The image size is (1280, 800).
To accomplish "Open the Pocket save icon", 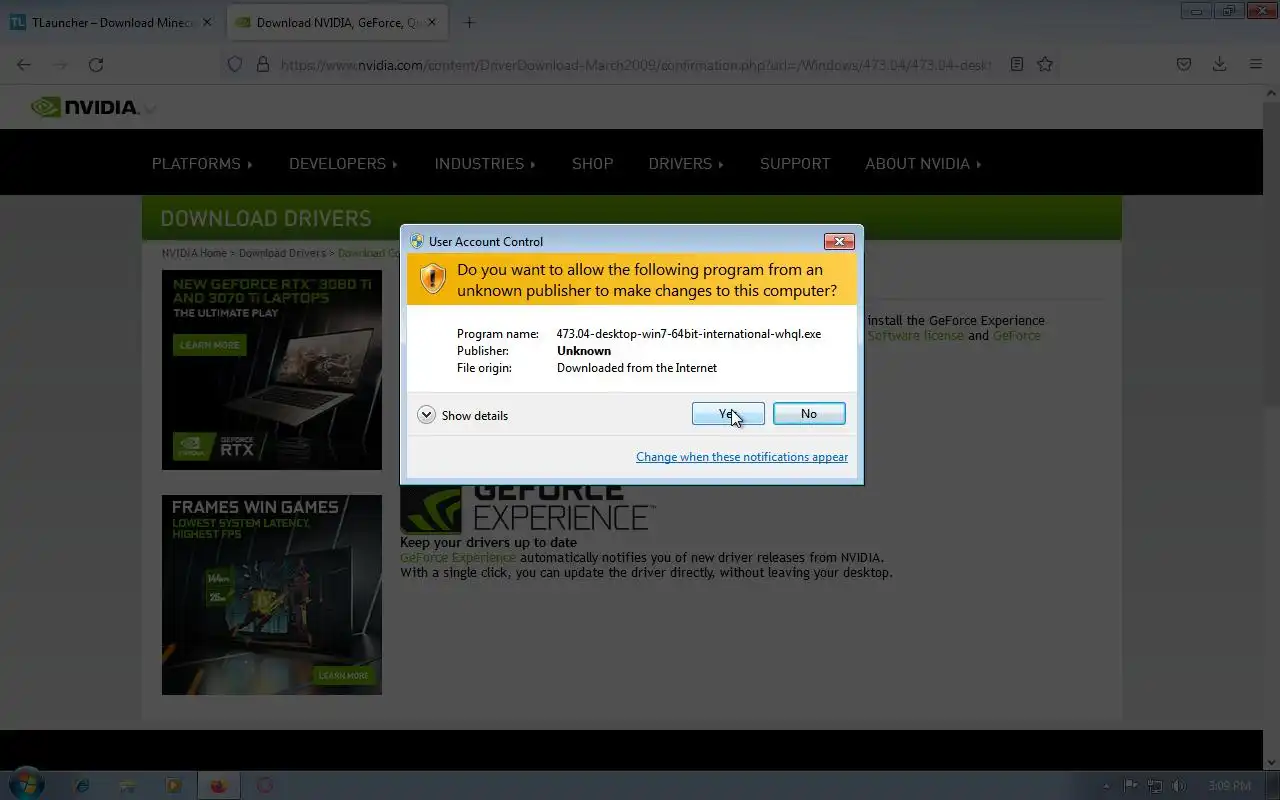I will [x=1184, y=64].
